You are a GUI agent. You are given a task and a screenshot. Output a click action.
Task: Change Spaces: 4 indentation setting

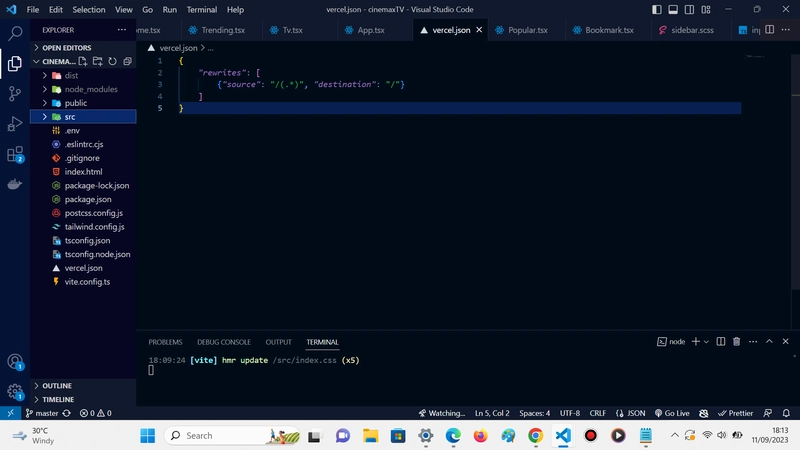point(534,413)
